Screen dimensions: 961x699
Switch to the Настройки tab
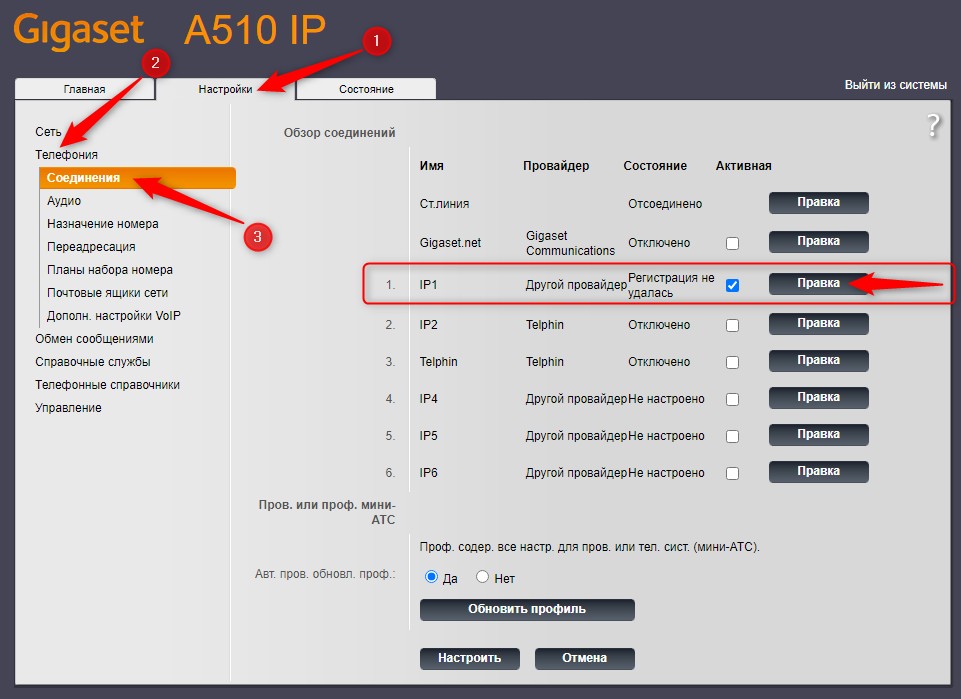tap(226, 89)
